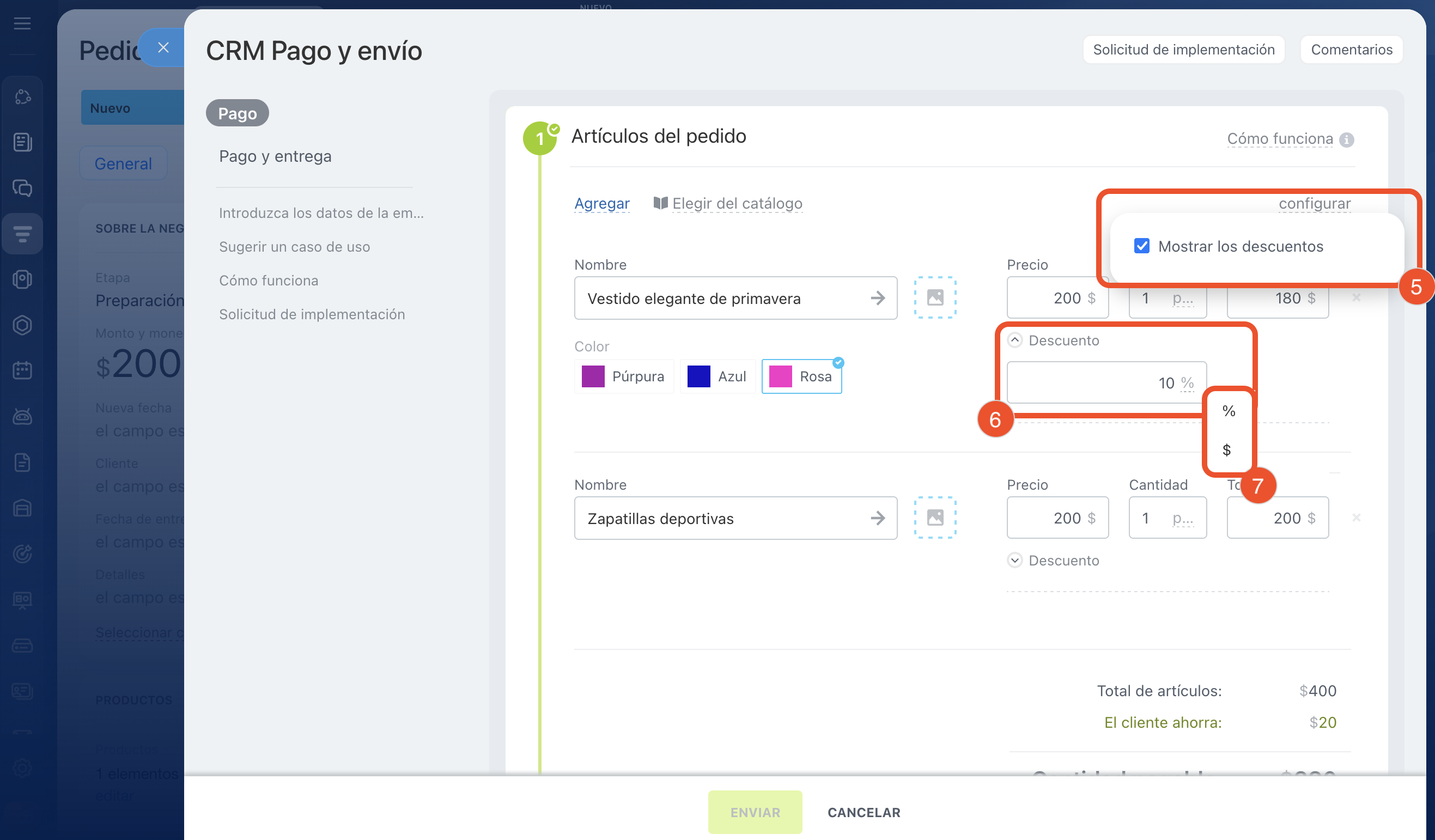Click info icon beside Cómo funciona
Screen dimensions: 1435x840
tap(1347, 139)
